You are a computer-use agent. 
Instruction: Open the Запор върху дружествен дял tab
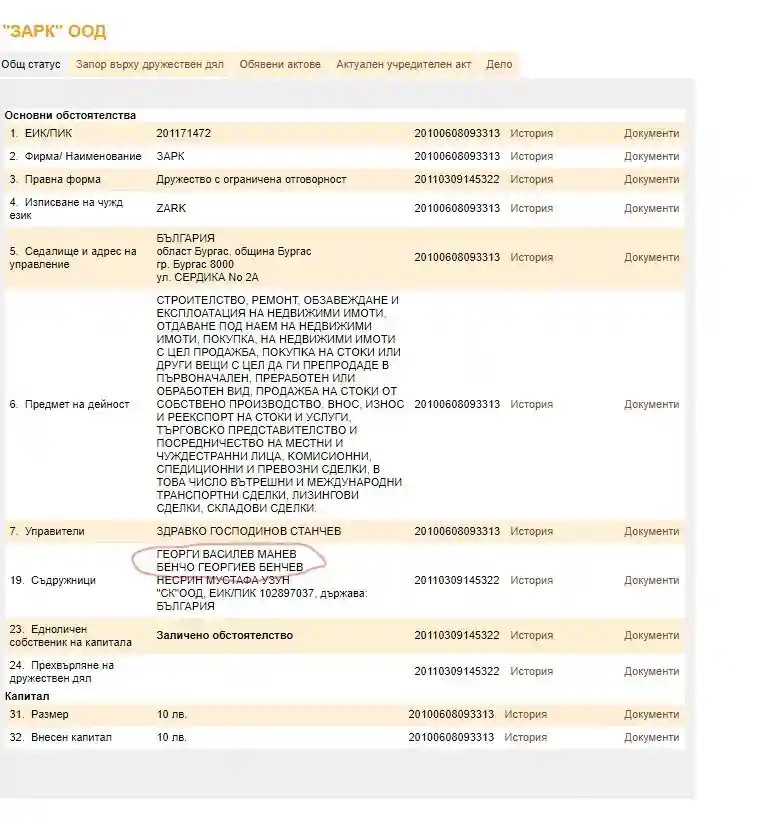tap(150, 64)
